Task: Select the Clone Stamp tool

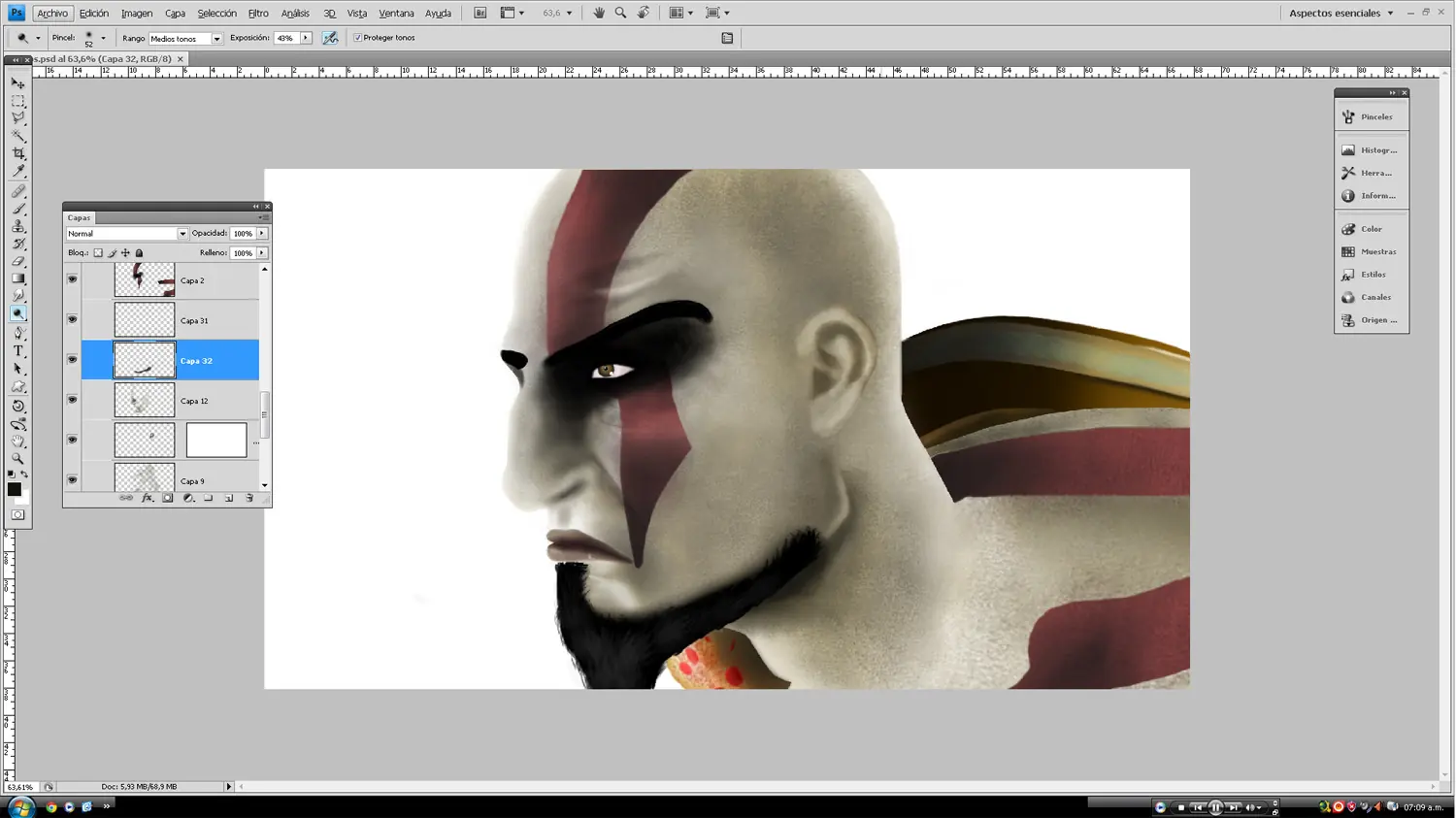Action: pos(18,226)
